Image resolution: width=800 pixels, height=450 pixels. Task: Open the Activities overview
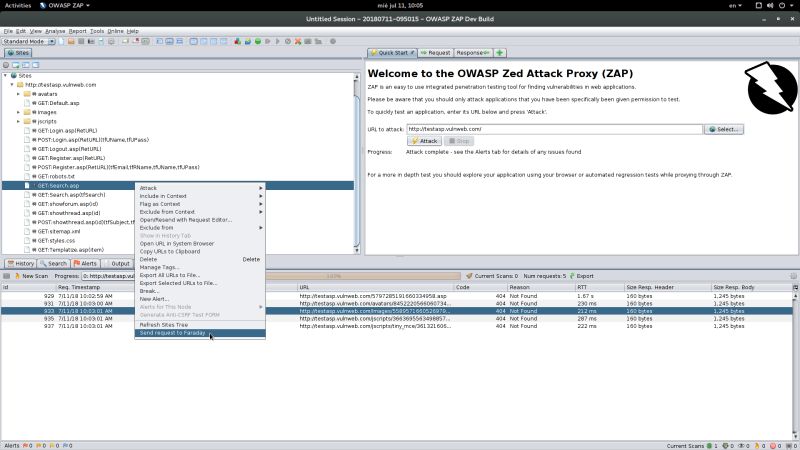(18, 6)
